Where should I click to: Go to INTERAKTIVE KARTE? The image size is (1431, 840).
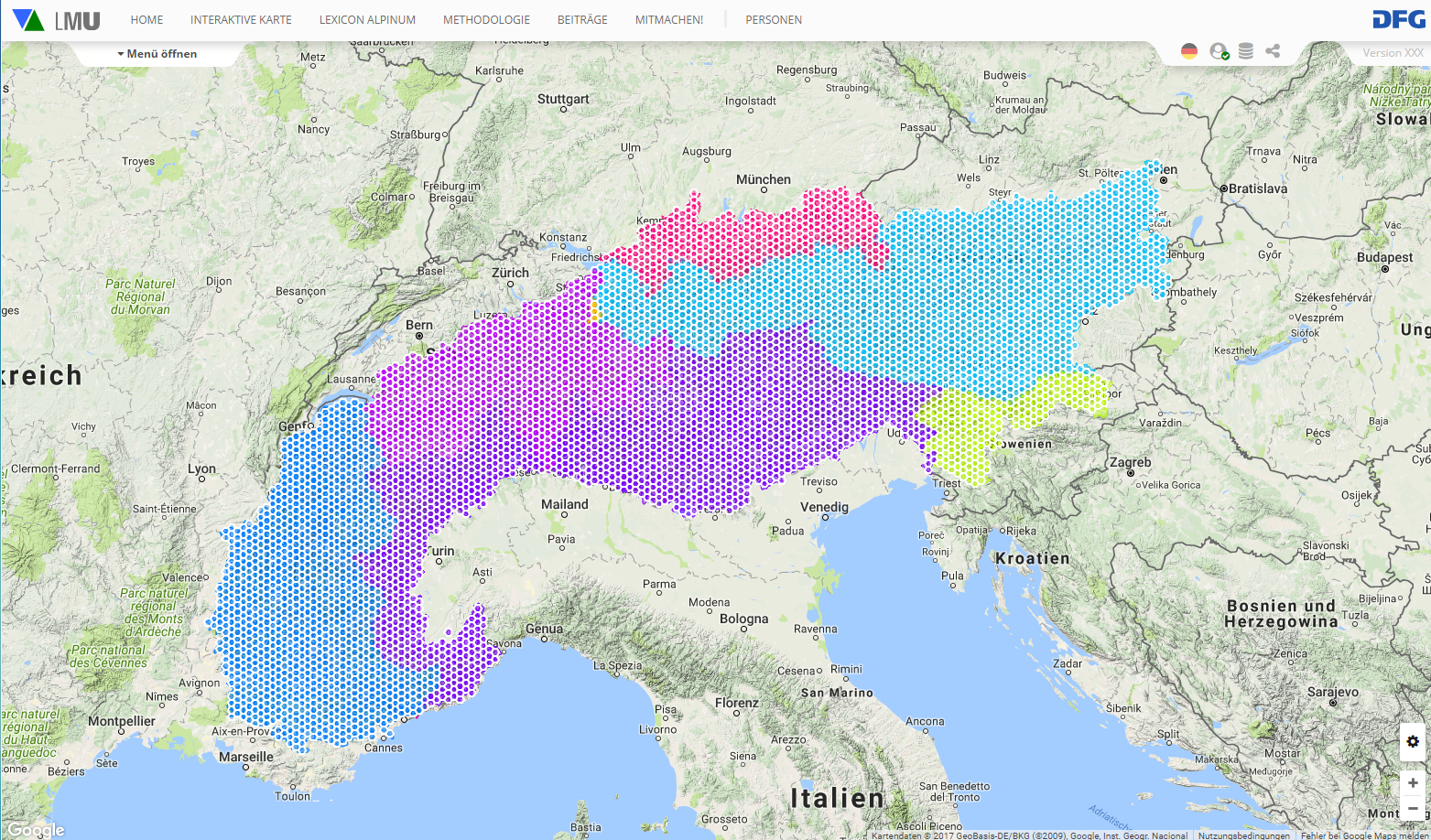[x=241, y=20]
